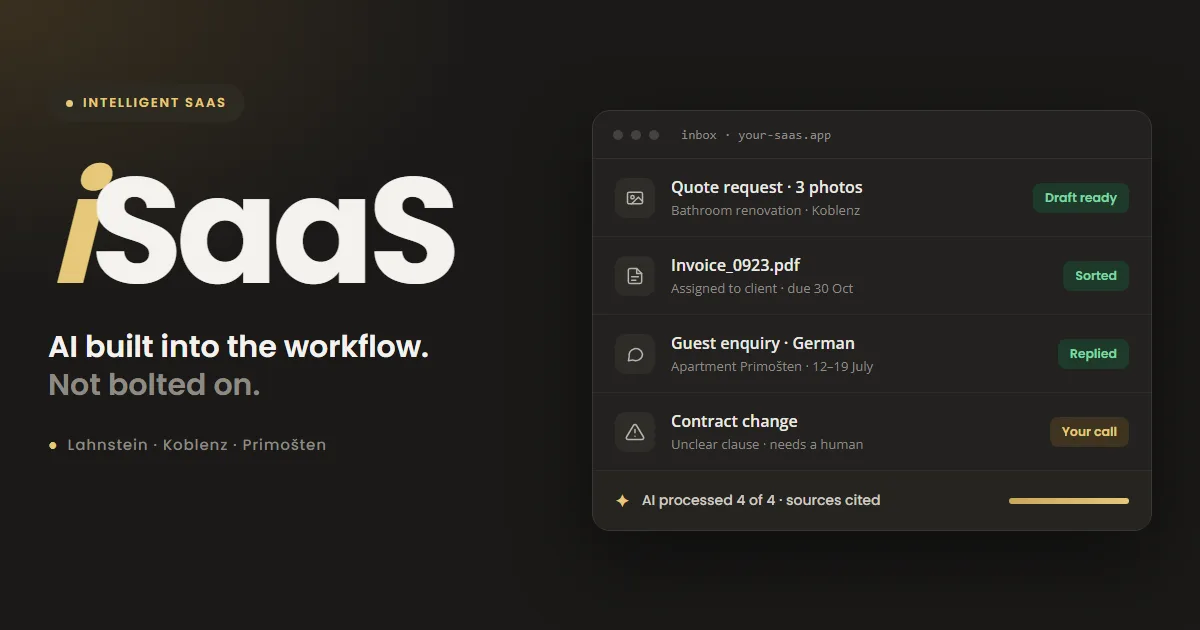Click the sparkle icon beside AI processed
1200x630 pixels.
point(622,501)
